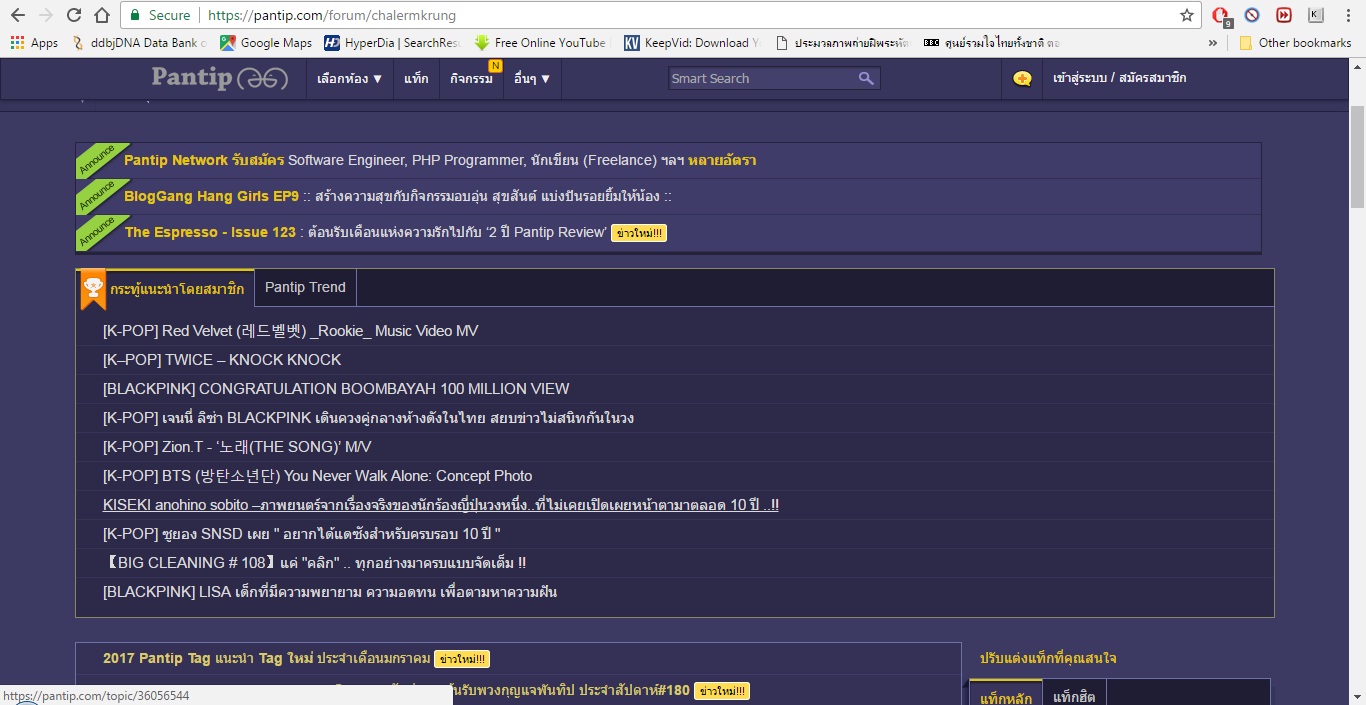1366x705 pixels.
Task: Open the Free Online YouTube bookmark
Action: (541, 43)
